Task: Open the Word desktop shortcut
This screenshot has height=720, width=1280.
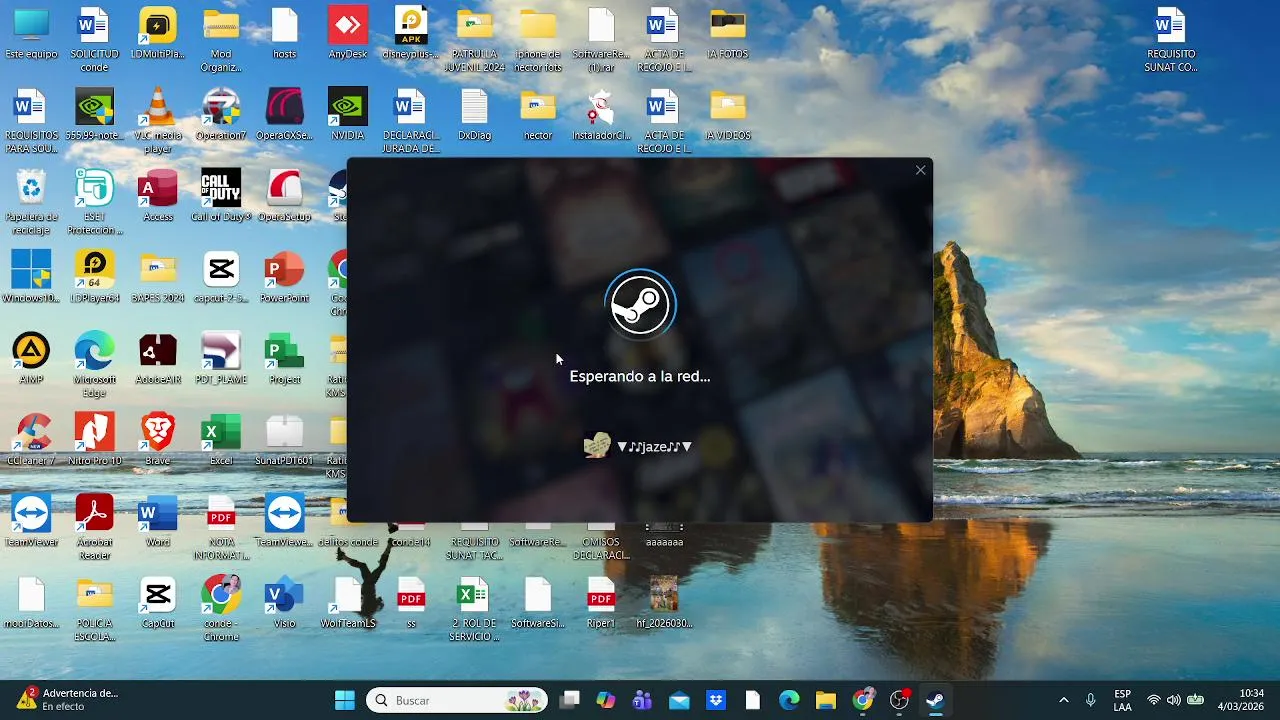Action: point(158,520)
